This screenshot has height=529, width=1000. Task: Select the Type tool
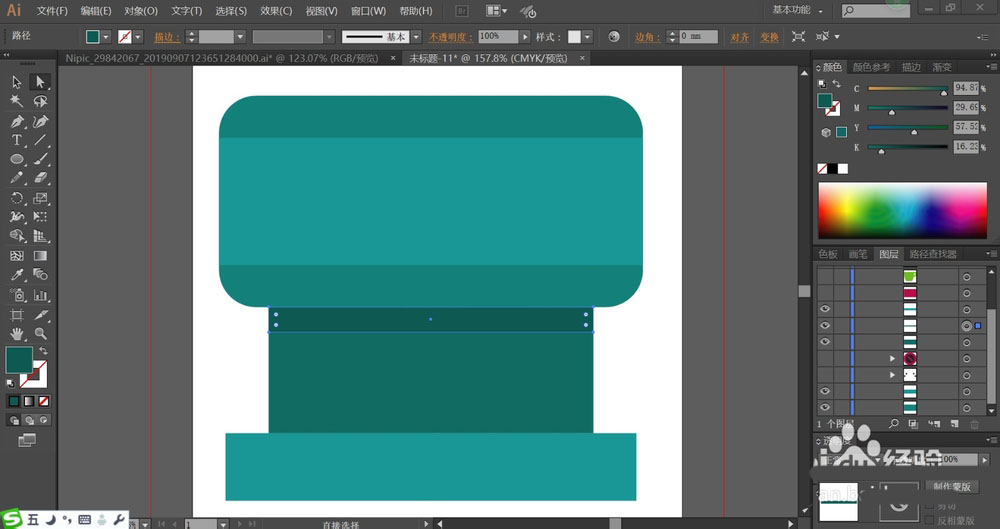pyautogui.click(x=17, y=140)
